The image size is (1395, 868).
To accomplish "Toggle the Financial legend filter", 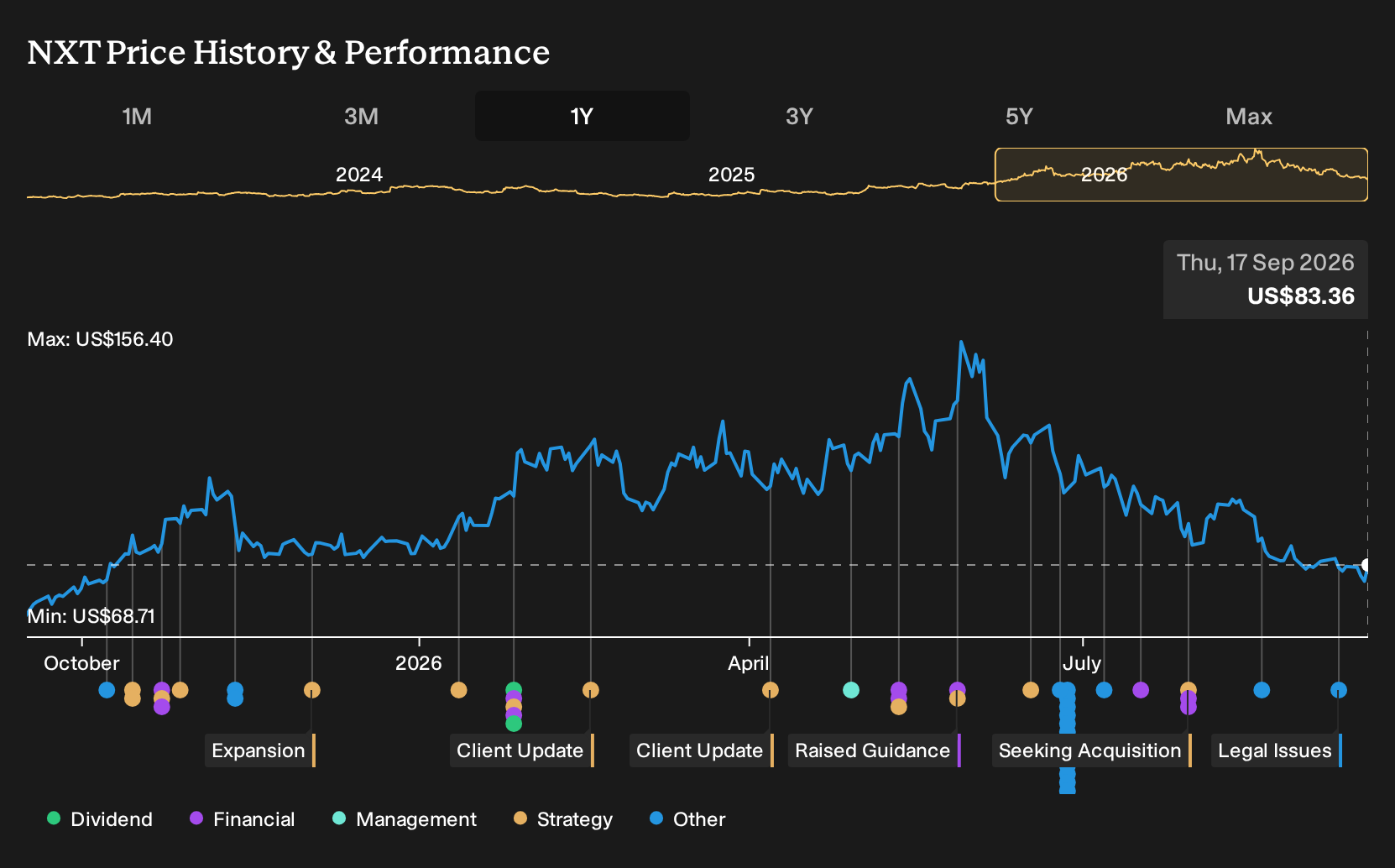I will 242,819.
